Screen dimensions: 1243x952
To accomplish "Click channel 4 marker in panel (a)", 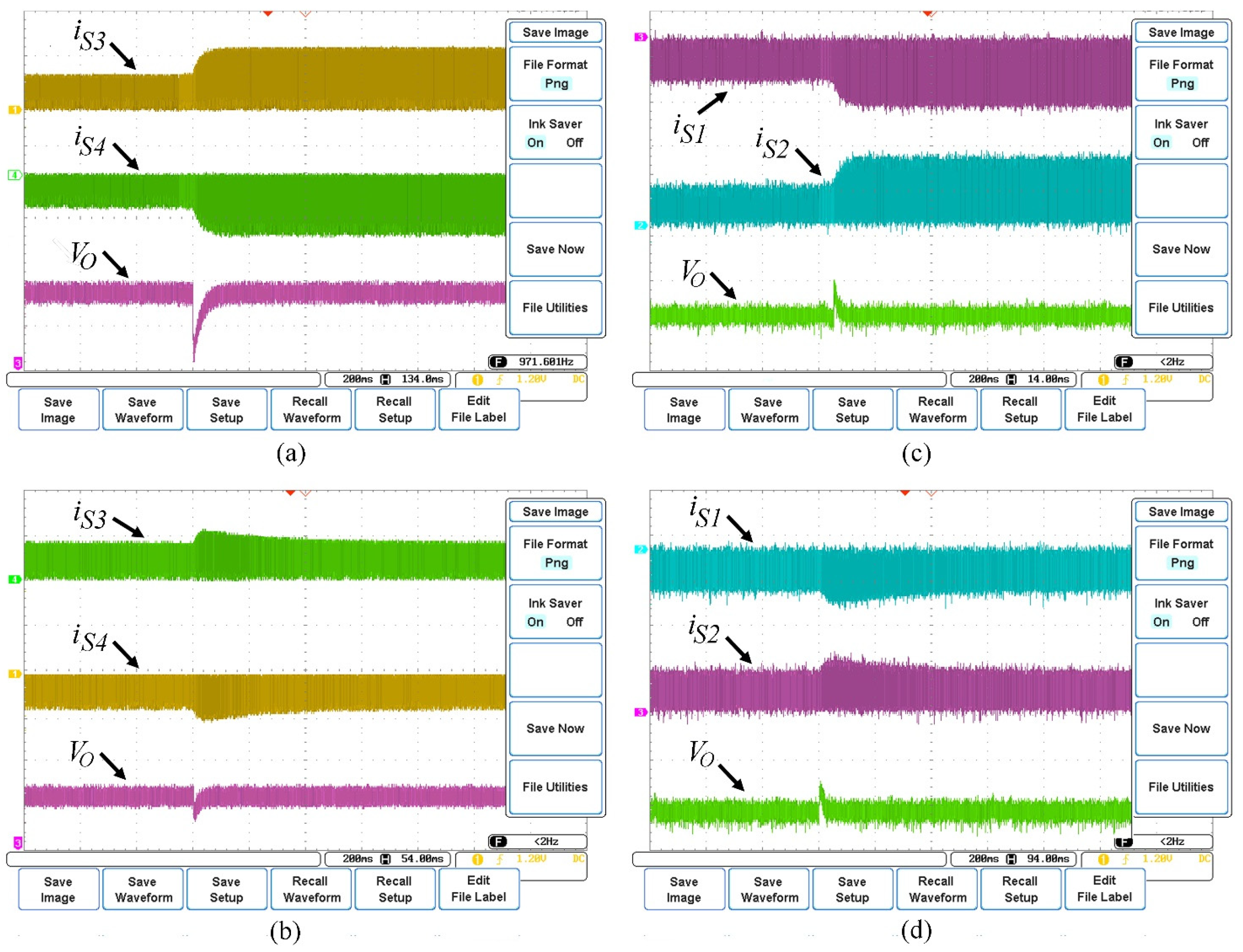I will click(15, 175).
